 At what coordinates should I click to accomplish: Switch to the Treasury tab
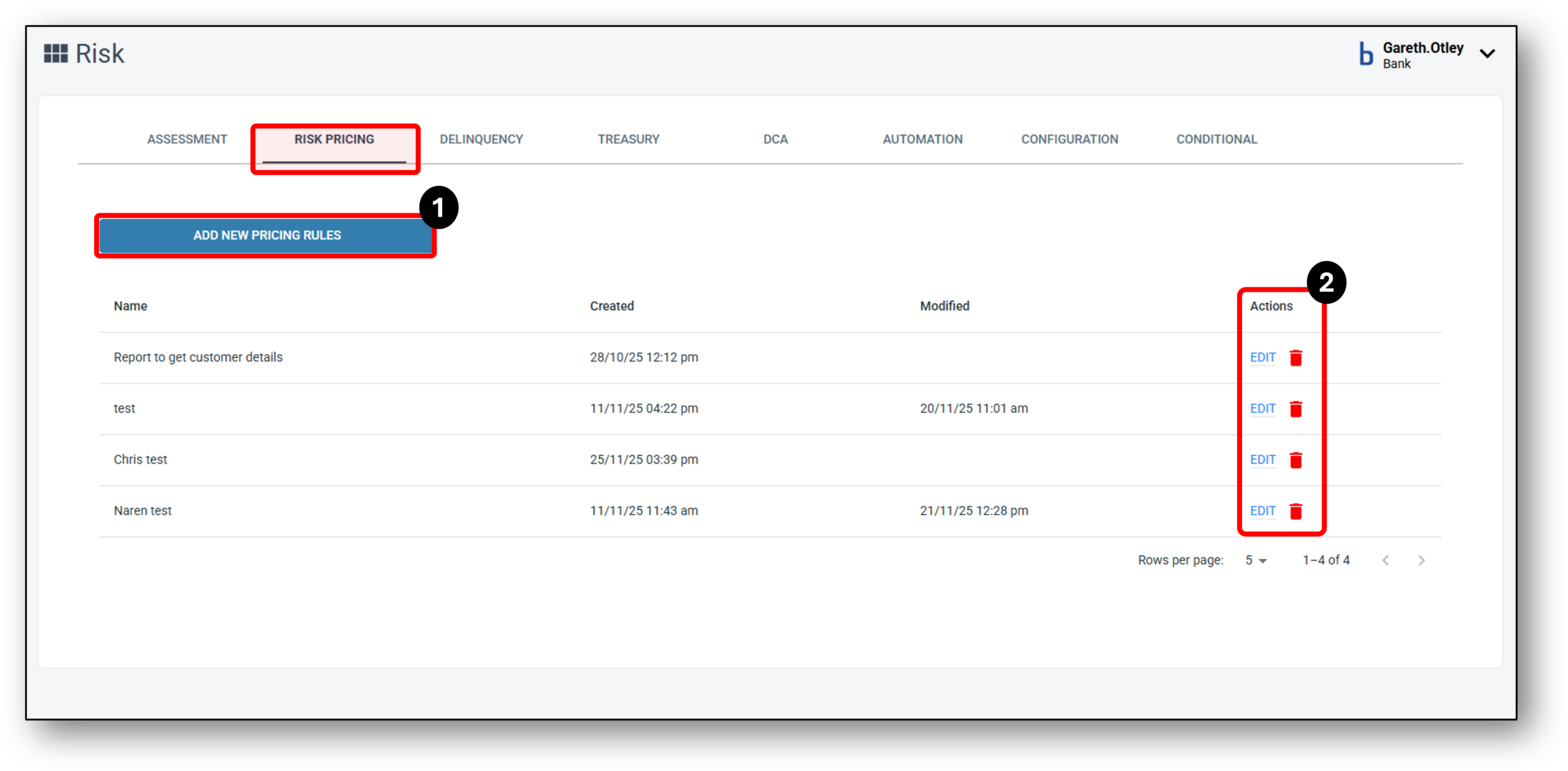(628, 139)
